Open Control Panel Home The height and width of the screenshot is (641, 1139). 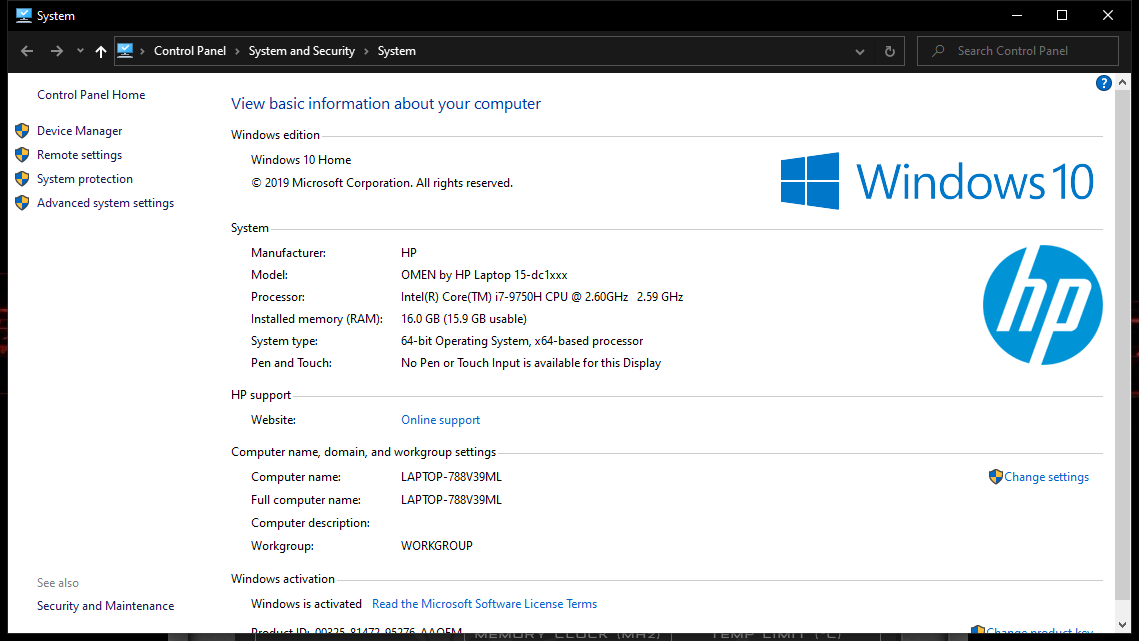[x=91, y=94]
